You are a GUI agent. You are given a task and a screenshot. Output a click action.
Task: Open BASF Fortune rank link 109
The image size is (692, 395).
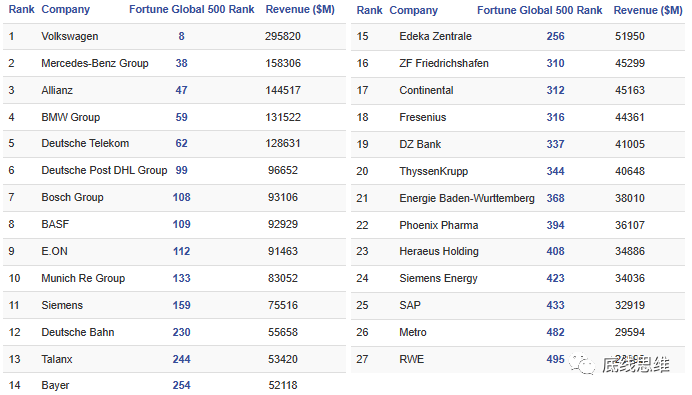(181, 224)
